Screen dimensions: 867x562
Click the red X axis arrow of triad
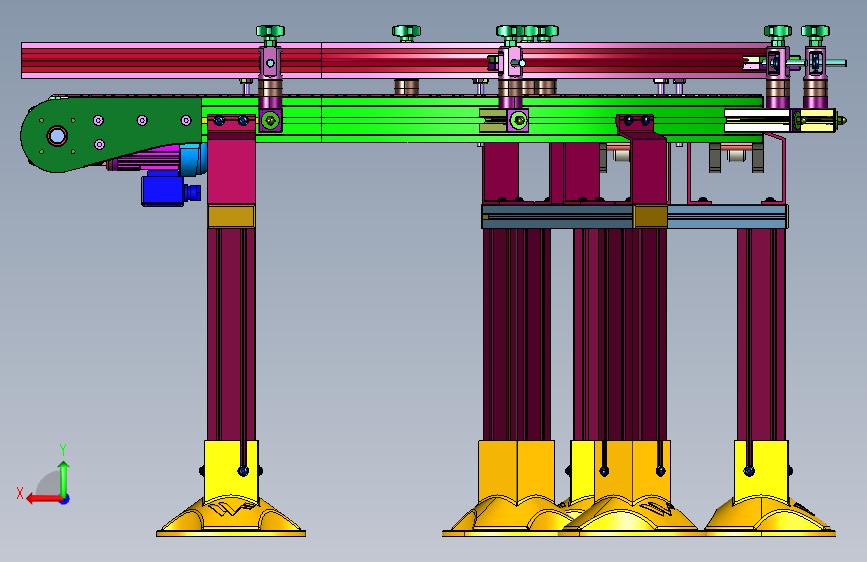click(43, 499)
